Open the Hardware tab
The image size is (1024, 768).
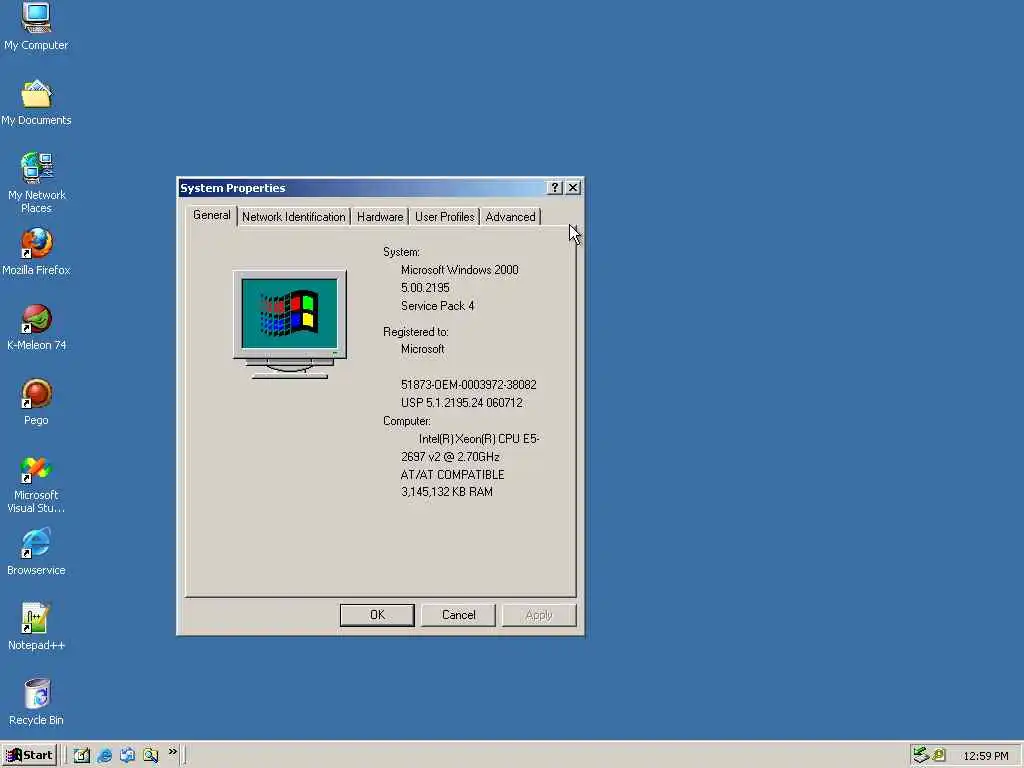click(379, 217)
